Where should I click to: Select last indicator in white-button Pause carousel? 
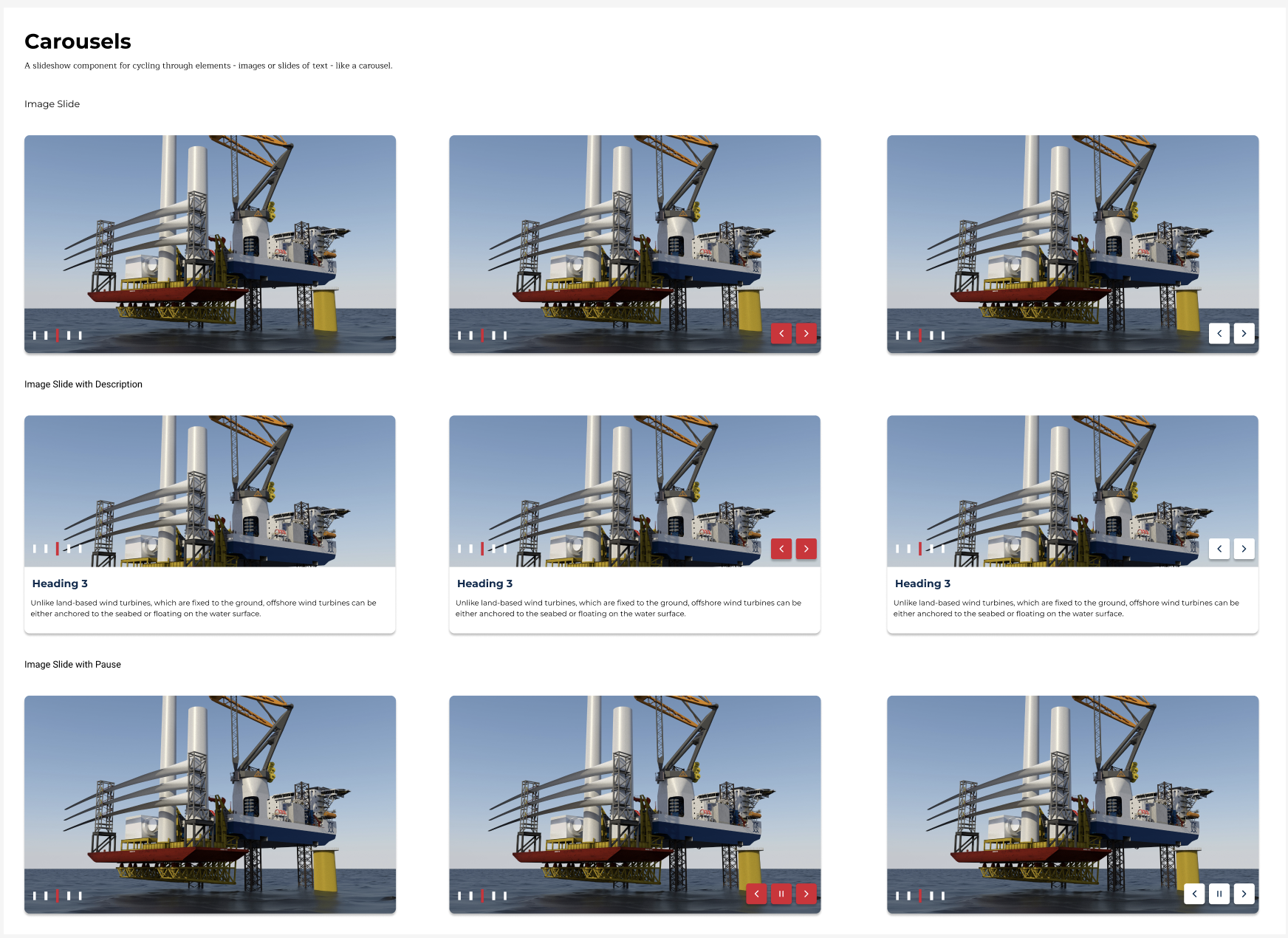tap(943, 896)
